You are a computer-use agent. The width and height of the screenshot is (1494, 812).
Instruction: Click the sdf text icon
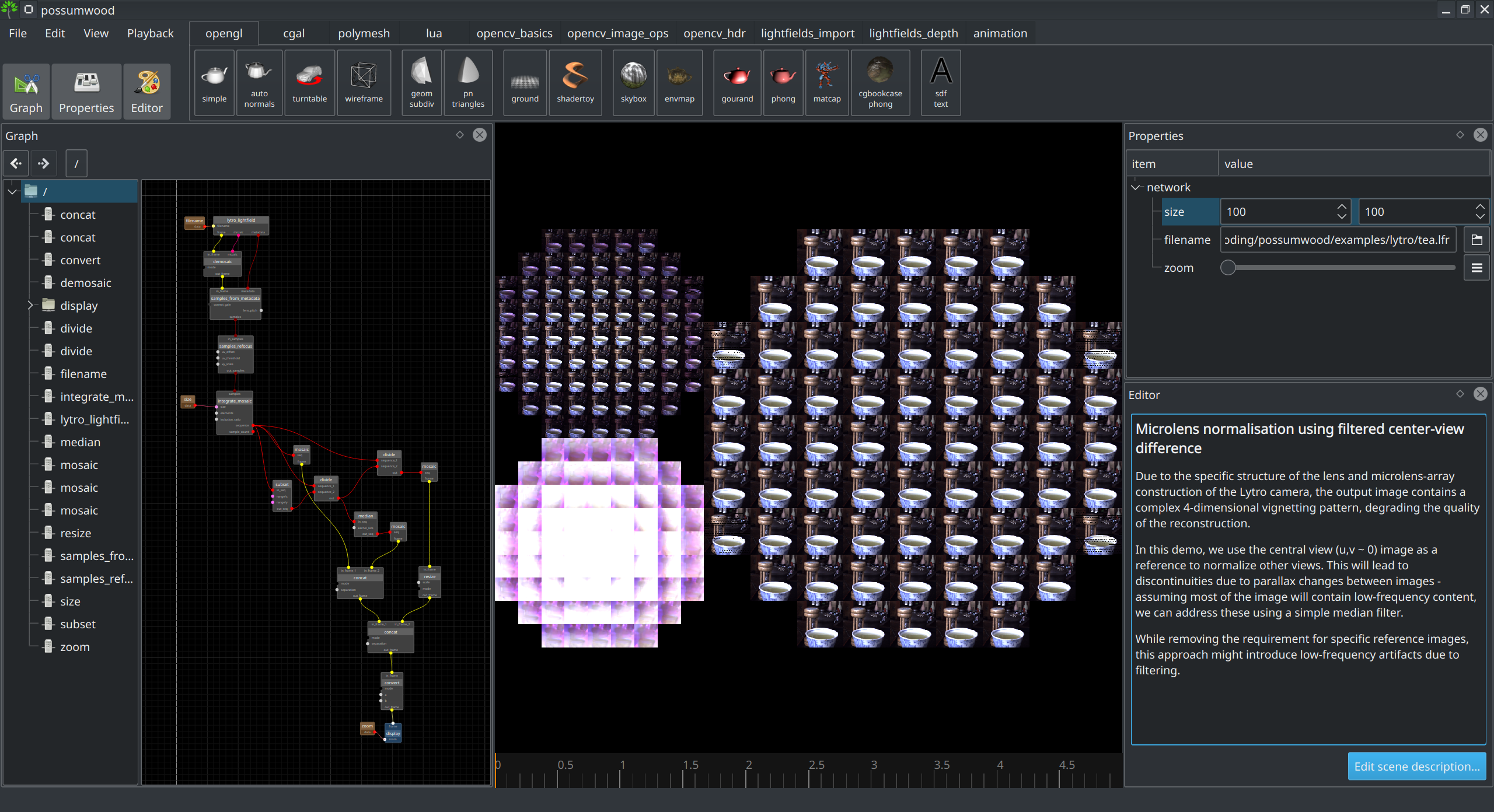coord(940,83)
